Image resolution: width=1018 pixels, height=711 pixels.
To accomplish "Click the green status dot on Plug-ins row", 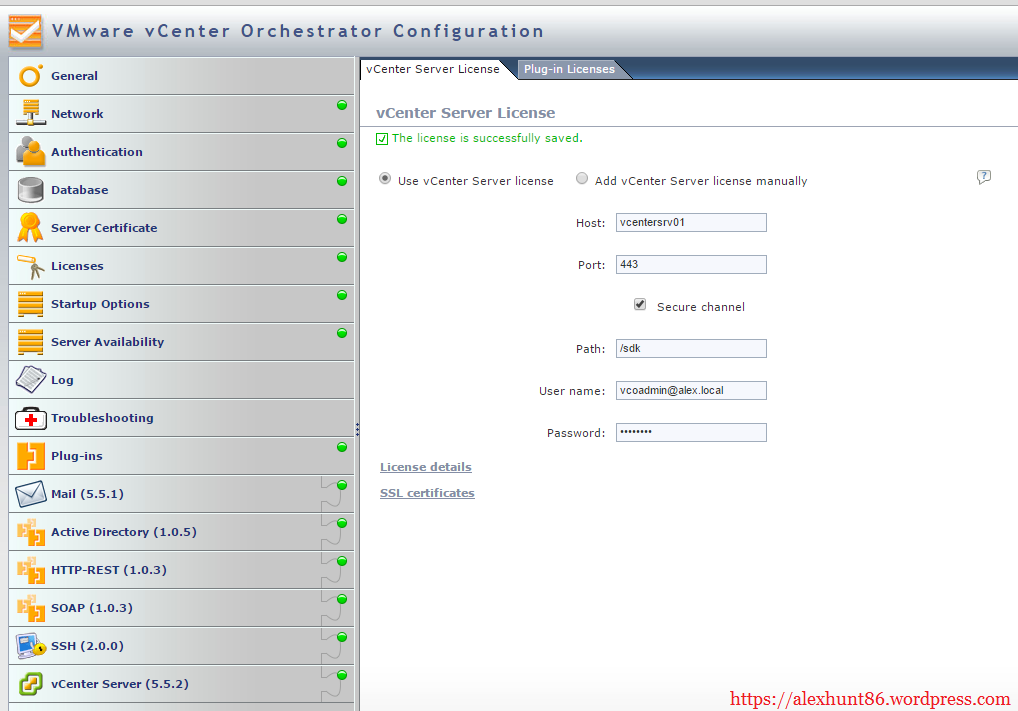I will (x=342, y=447).
